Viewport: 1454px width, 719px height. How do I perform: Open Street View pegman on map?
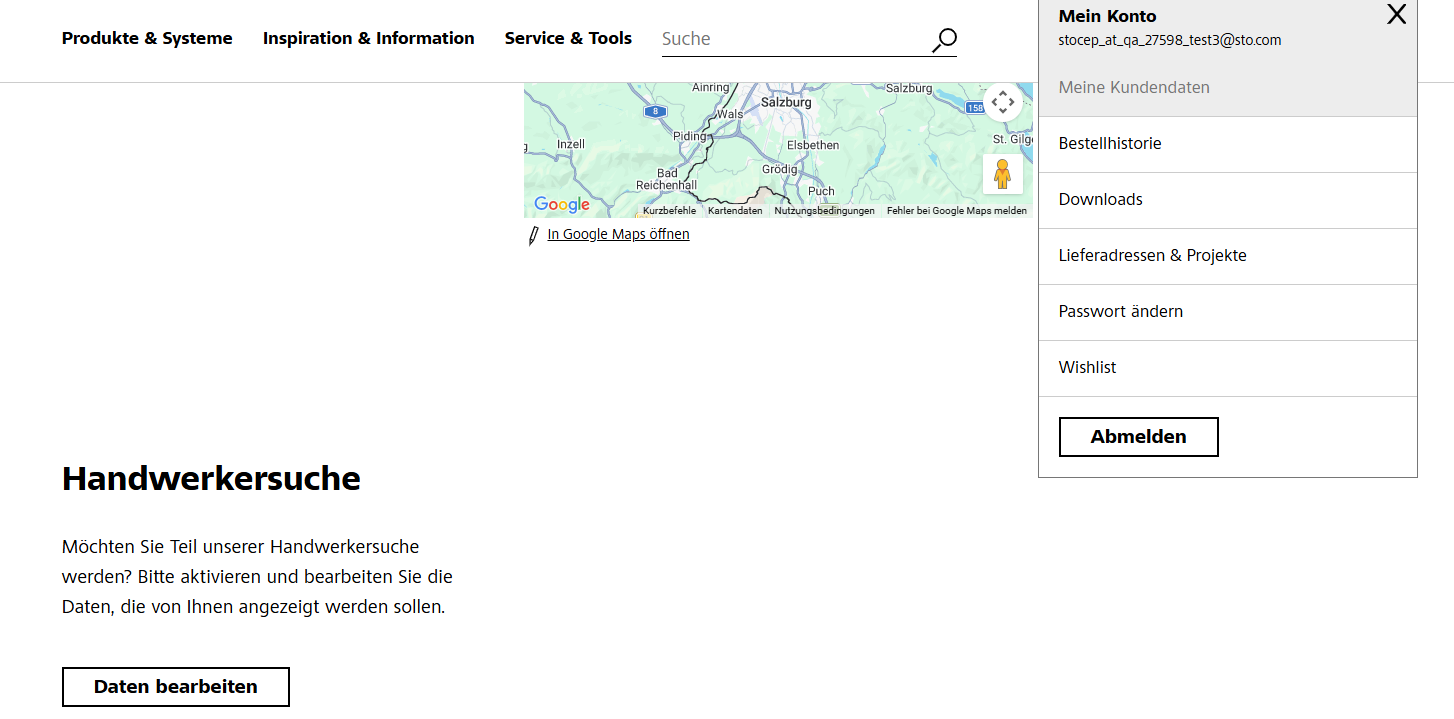pyautogui.click(x=1002, y=174)
